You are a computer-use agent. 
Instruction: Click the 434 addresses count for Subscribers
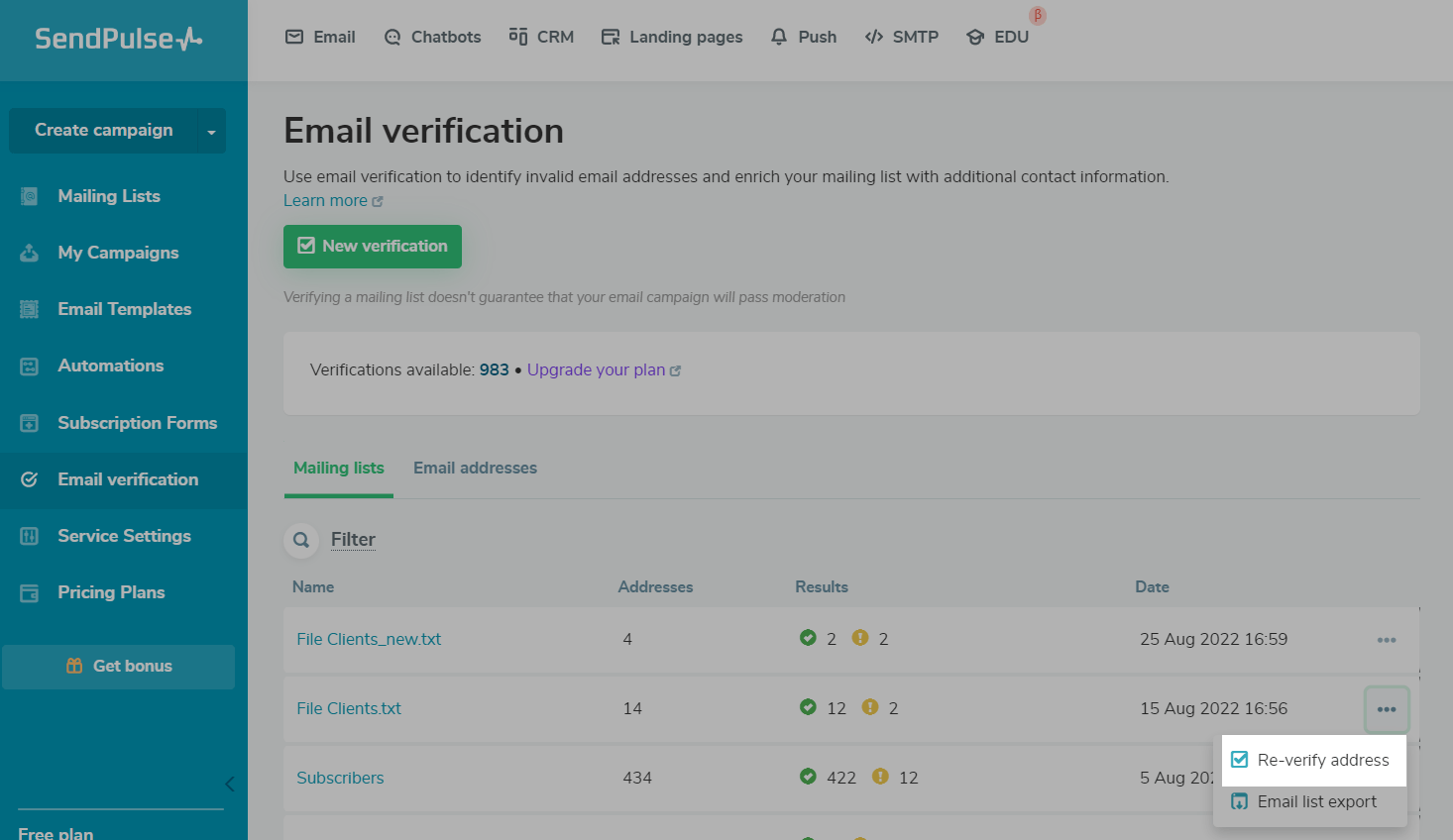[x=637, y=778]
